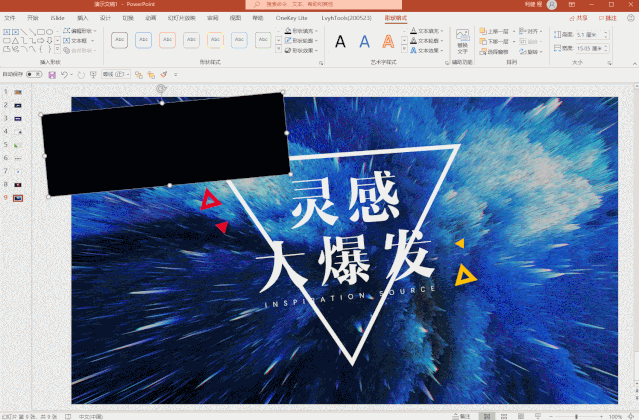Screen dimensions: 639x420
Task: Switch to slide sorter view in status bar
Action: click(x=504, y=416)
